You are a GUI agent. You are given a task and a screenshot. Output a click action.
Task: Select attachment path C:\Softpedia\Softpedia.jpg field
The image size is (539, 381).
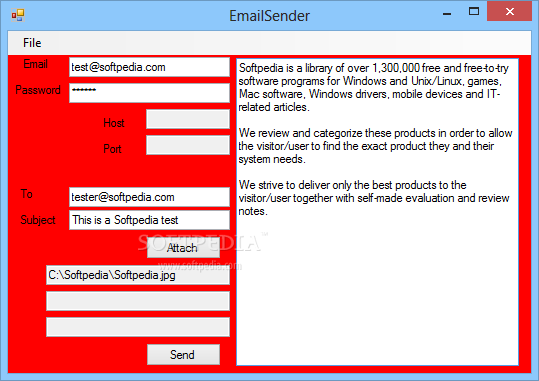138,275
